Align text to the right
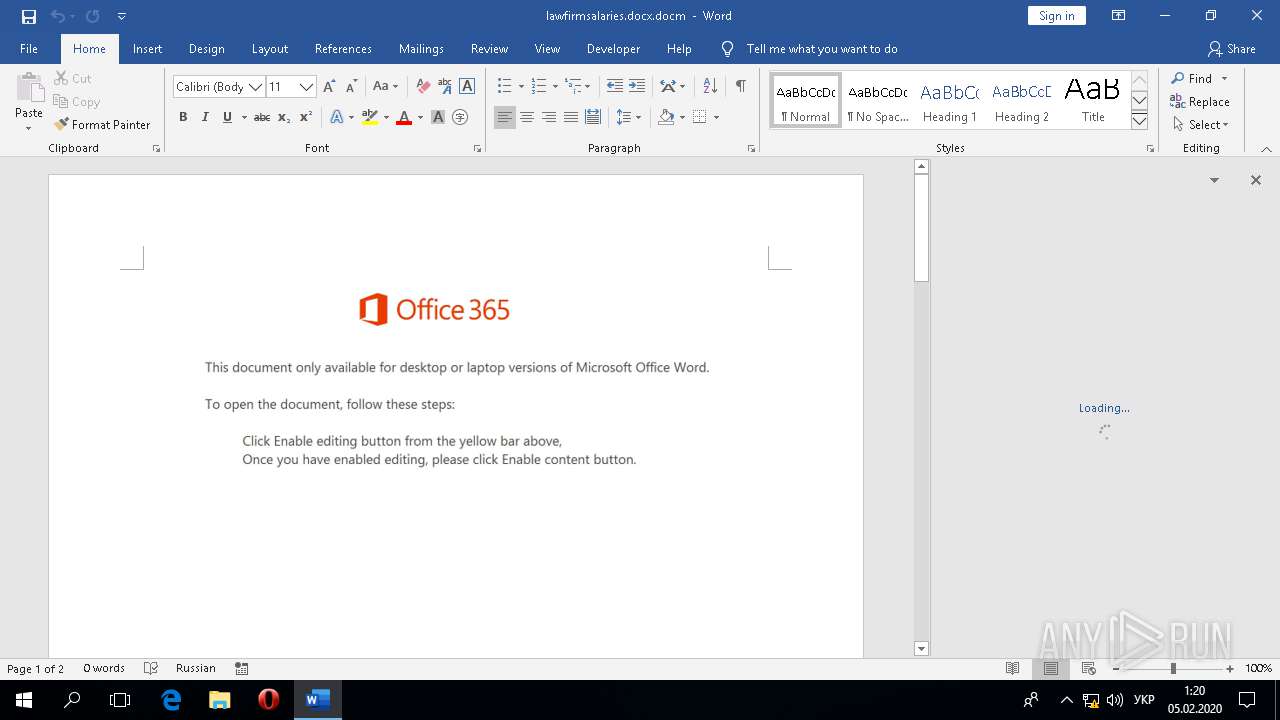The height and width of the screenshot is (720, 1280). [x=549, y=117]
